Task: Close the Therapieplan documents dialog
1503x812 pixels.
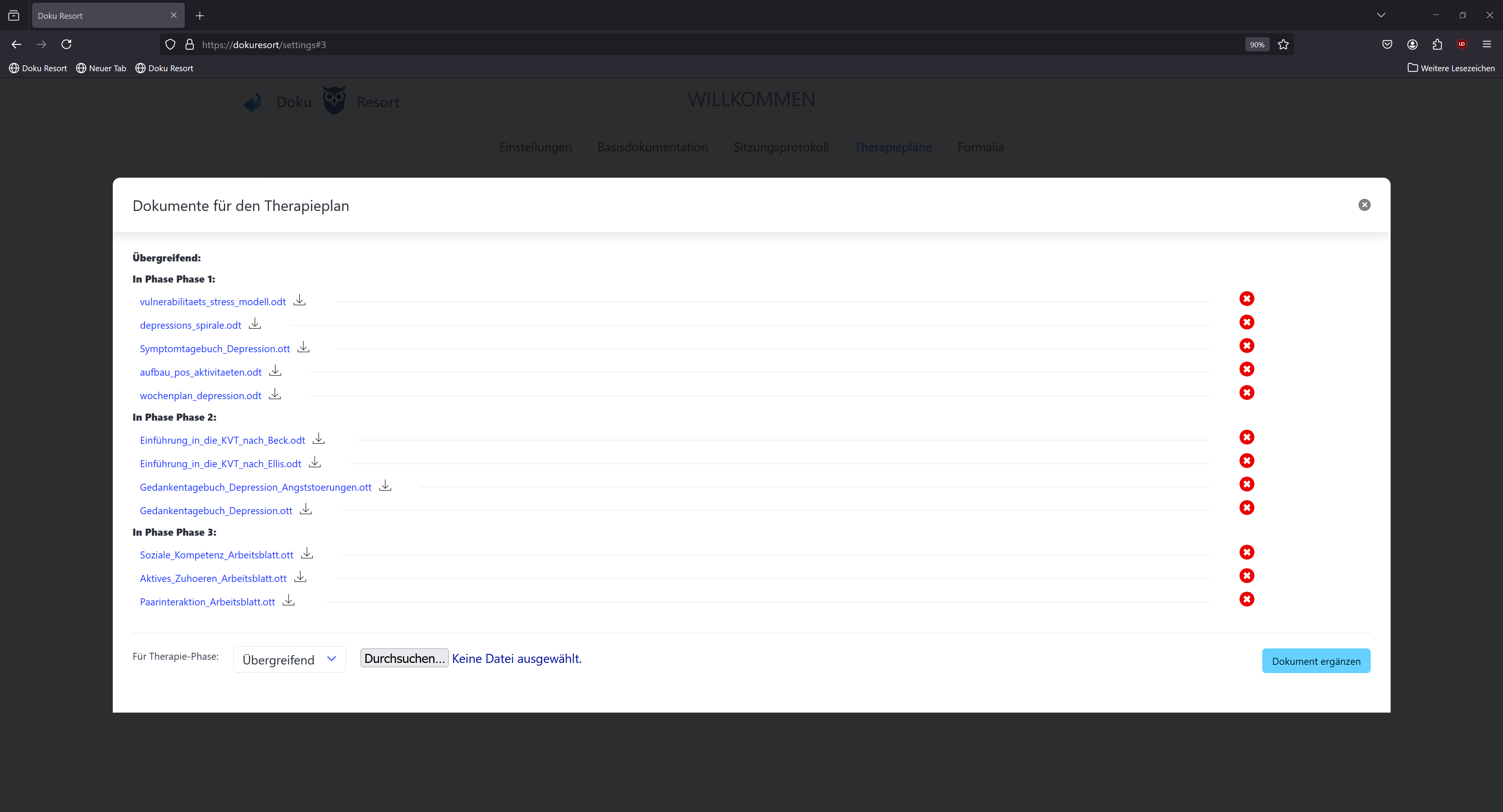Action: pos(1364,205)
